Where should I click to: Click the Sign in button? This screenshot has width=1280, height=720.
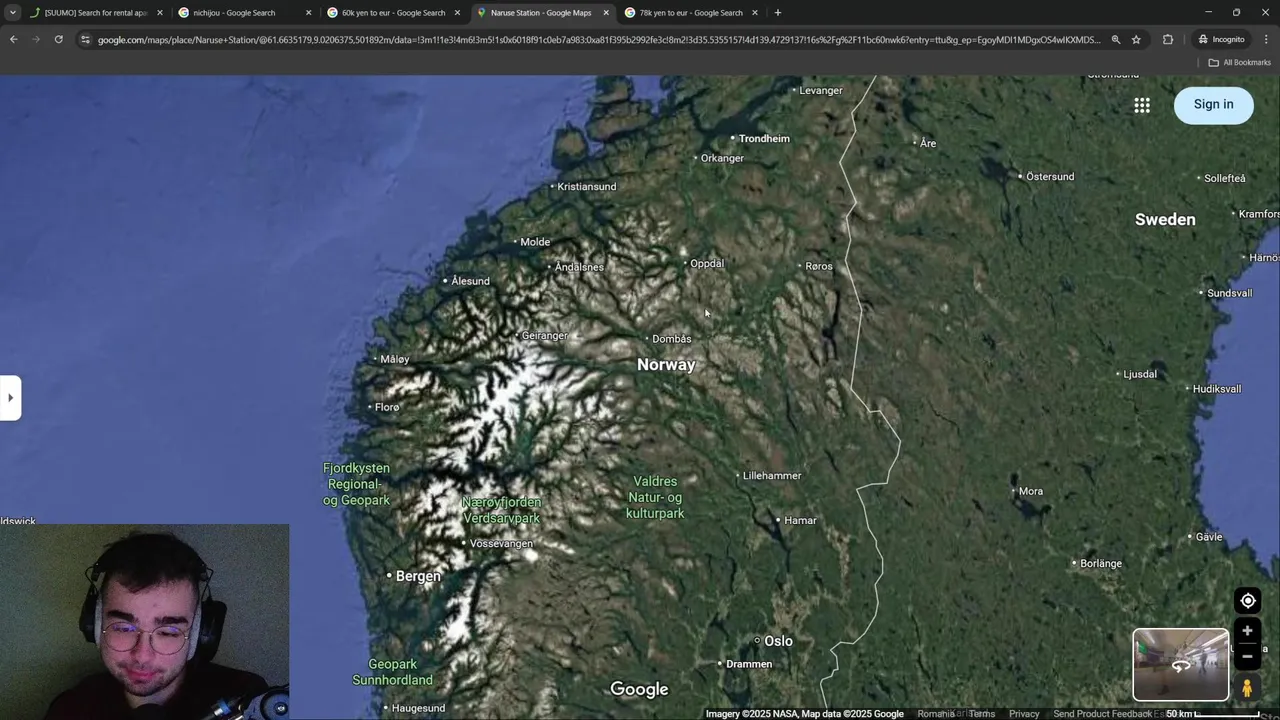(1213, 105)
